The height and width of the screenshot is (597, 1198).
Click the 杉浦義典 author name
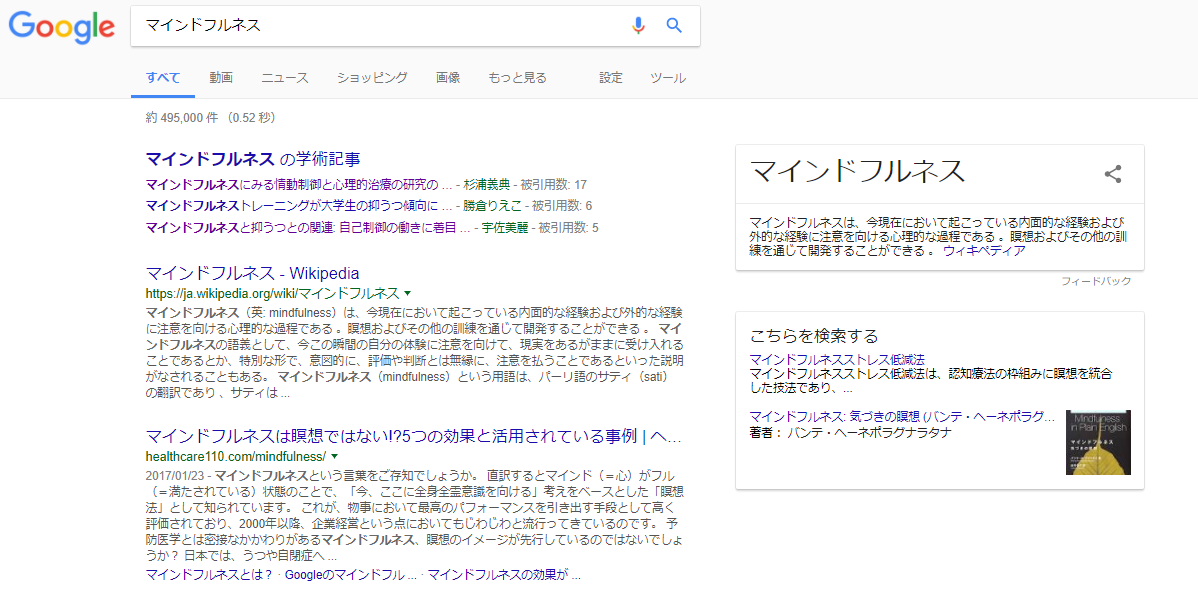487,184
